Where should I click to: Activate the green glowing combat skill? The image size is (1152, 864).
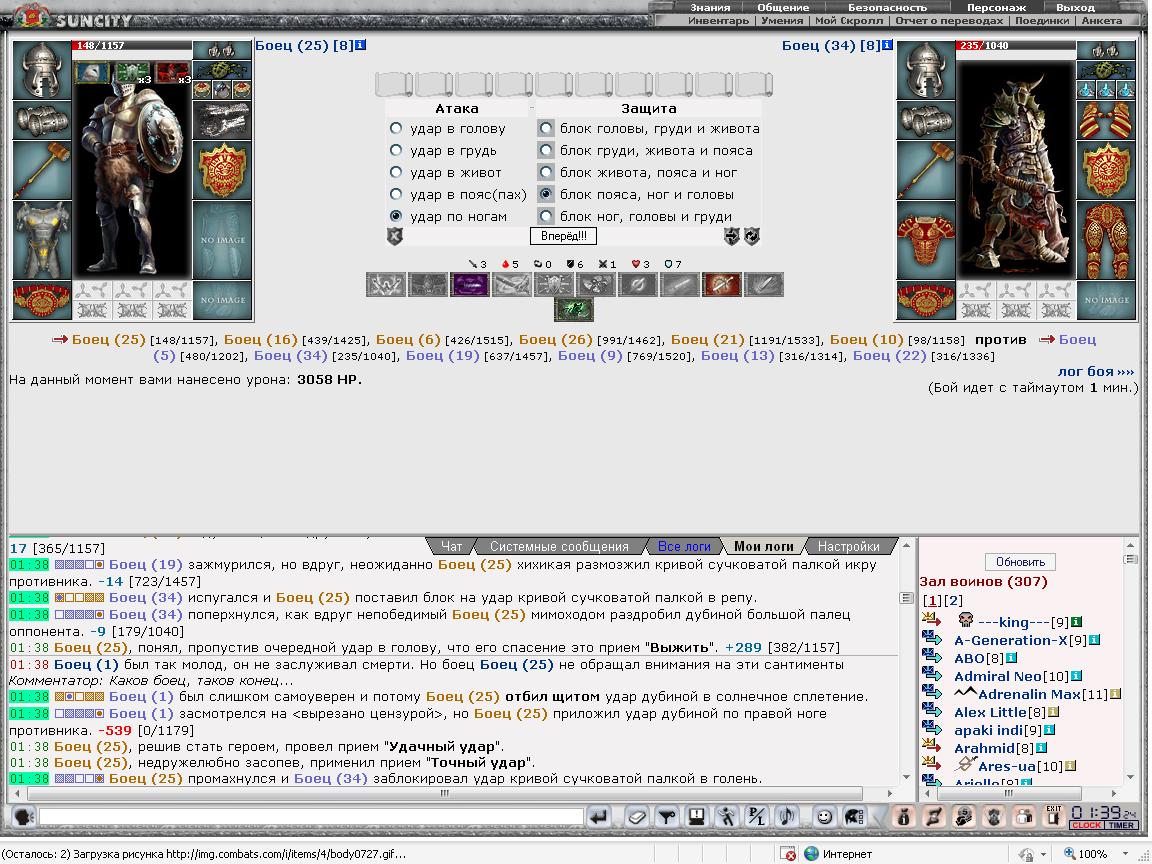573,309
